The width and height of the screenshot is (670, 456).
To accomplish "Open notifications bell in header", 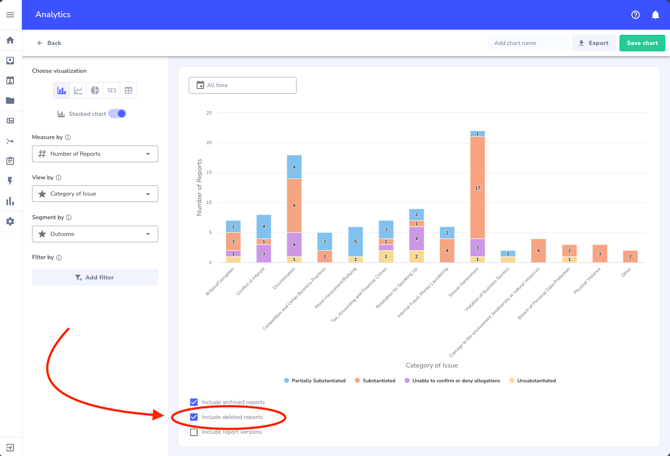I will click(655, 15).
